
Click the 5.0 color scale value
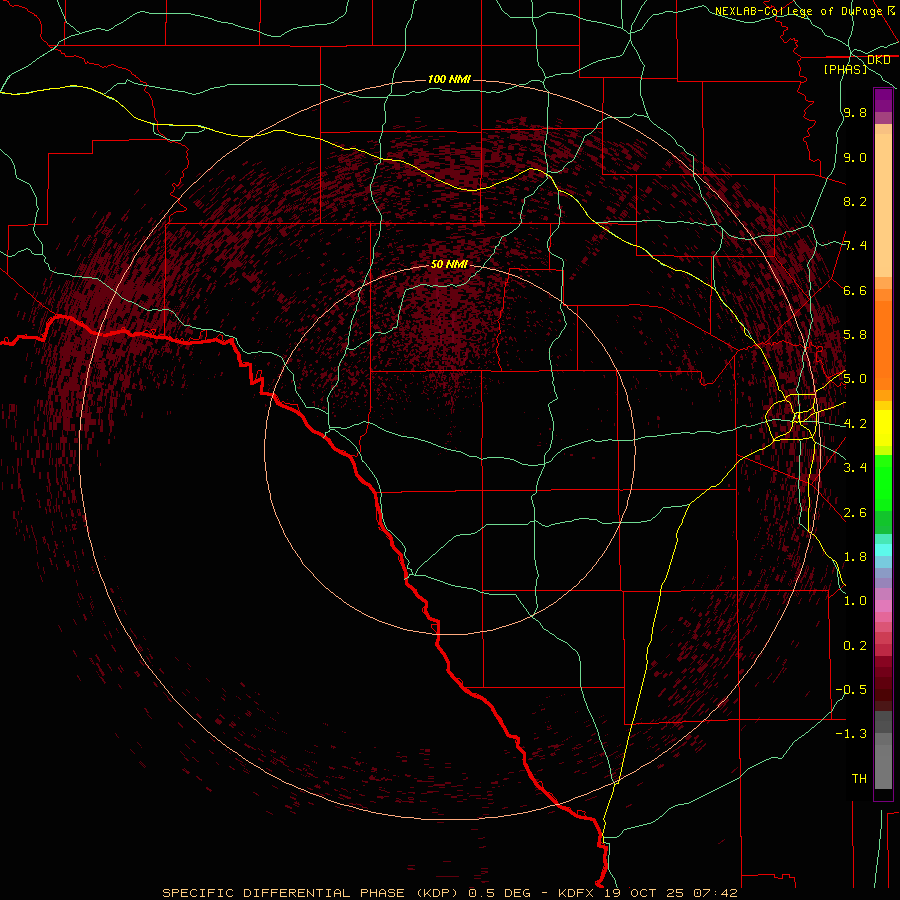[855, 379]
